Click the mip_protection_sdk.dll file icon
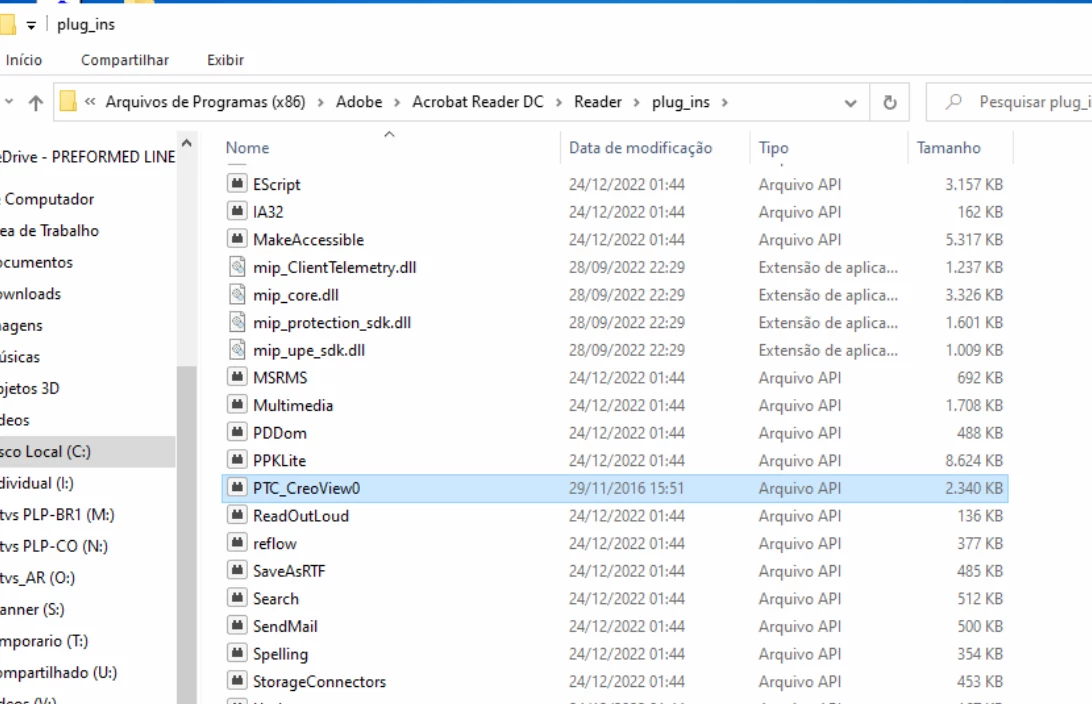Image resolution: width=1092 pixels, height=704 pixels. (x=237, y=322)
